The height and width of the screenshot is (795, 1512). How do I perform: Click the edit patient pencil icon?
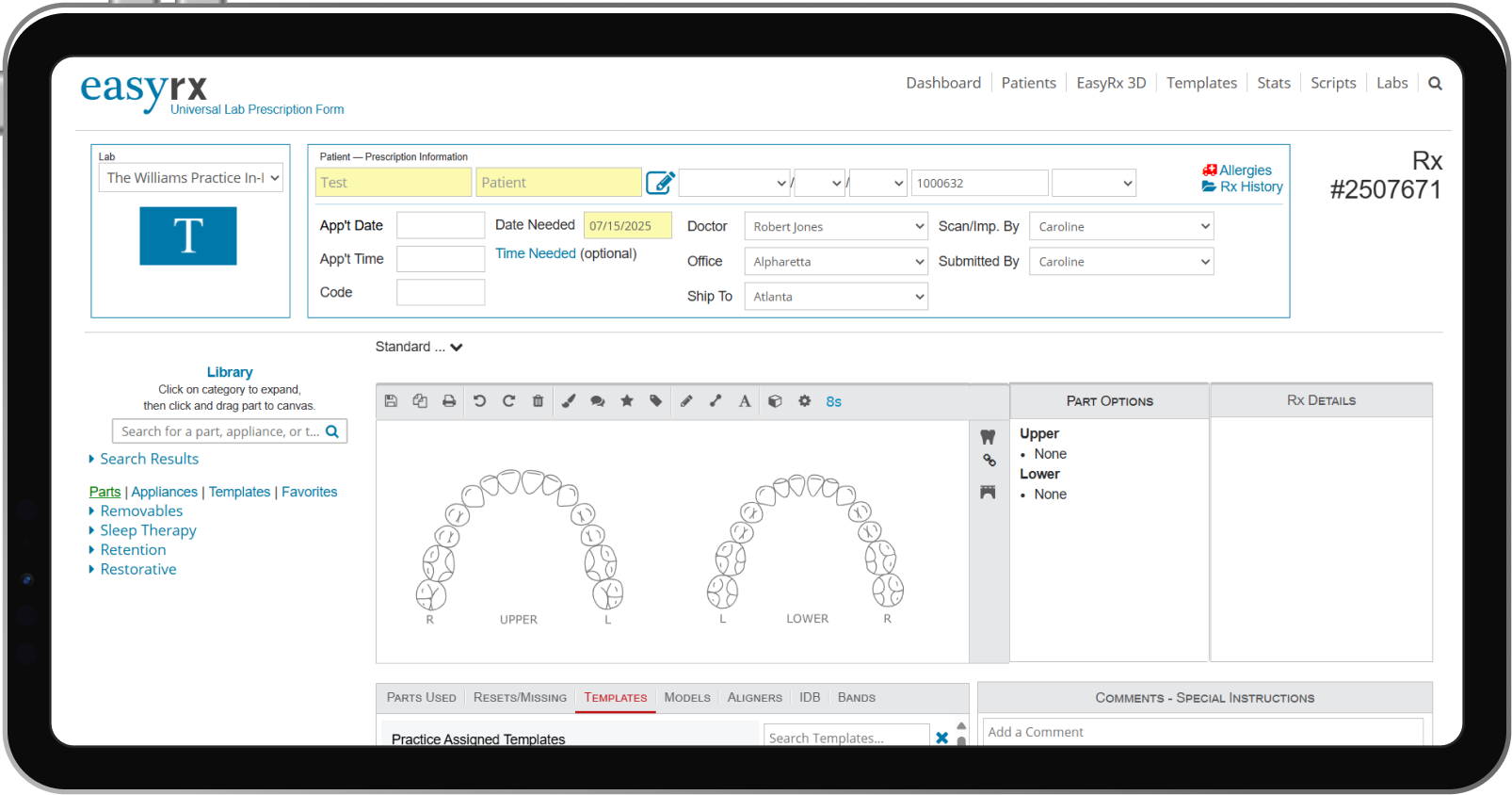tap(660, 182)
